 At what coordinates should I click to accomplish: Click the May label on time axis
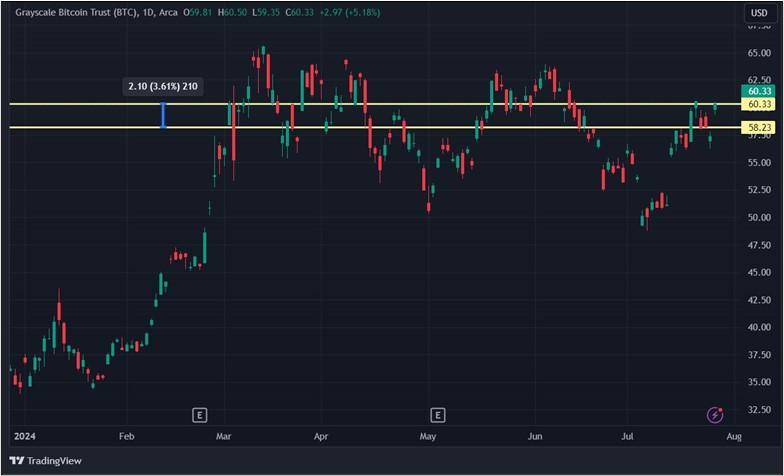pos(428,436)
